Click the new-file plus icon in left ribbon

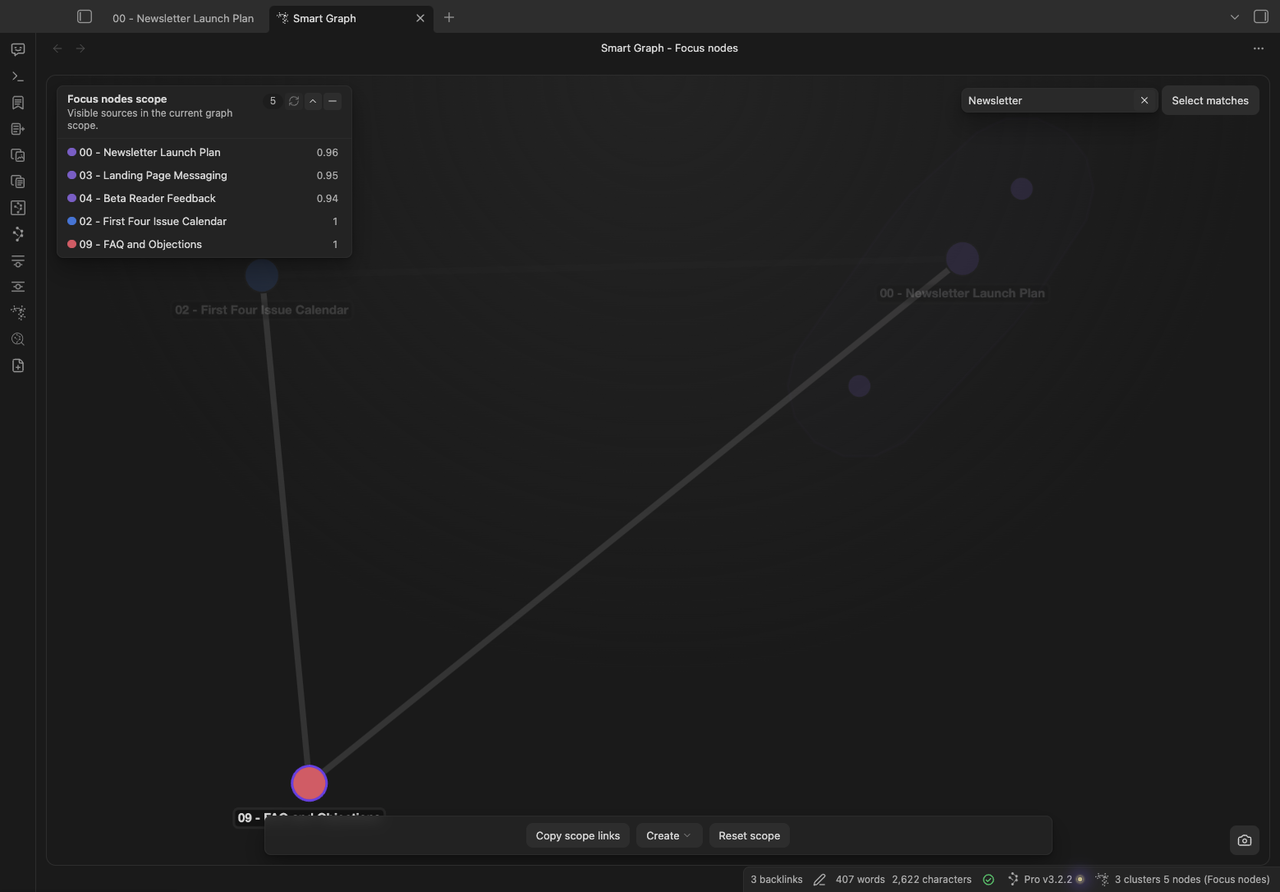point(18,366)
